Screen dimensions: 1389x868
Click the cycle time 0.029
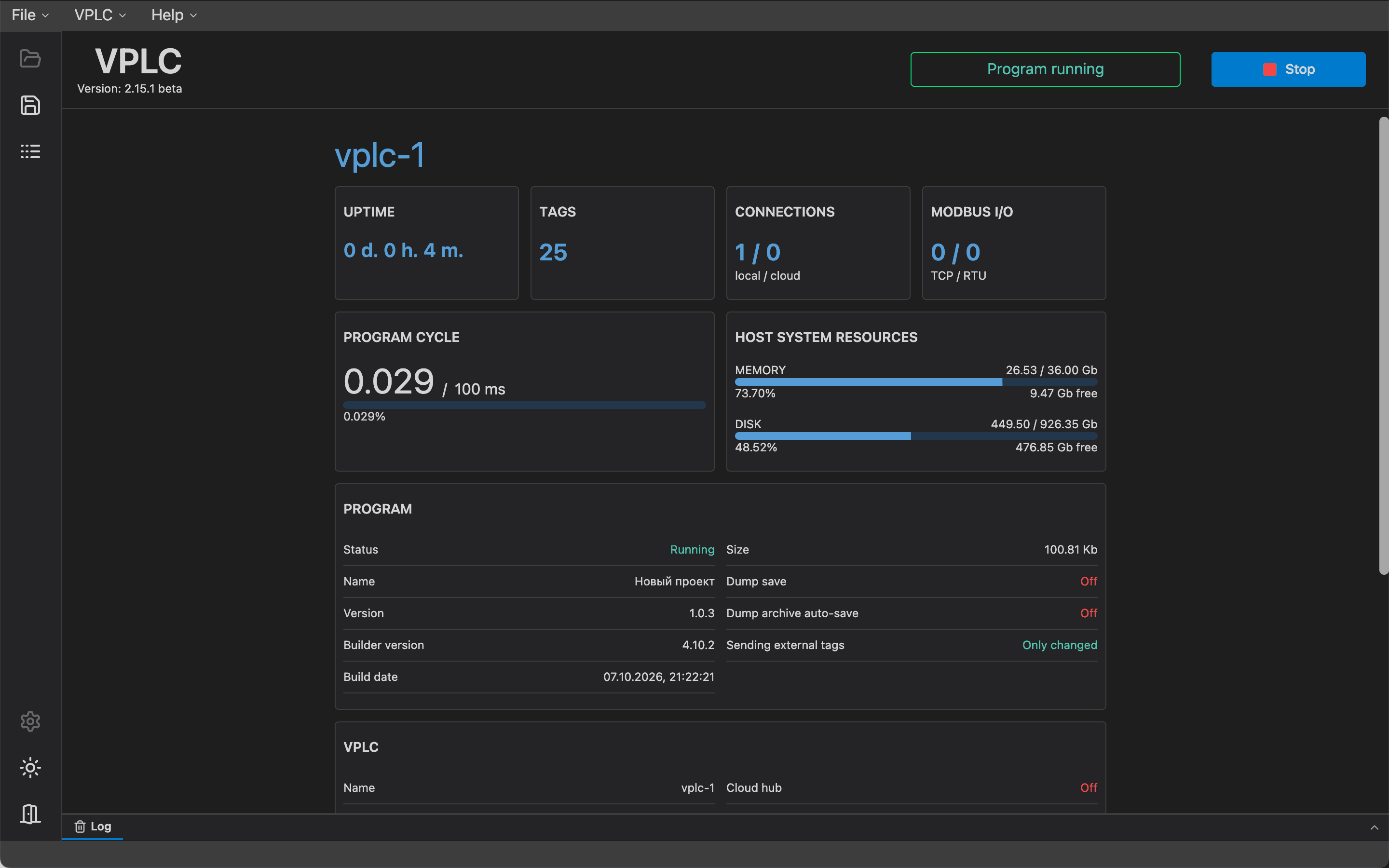pyautogui.click(x=389, y=381)
